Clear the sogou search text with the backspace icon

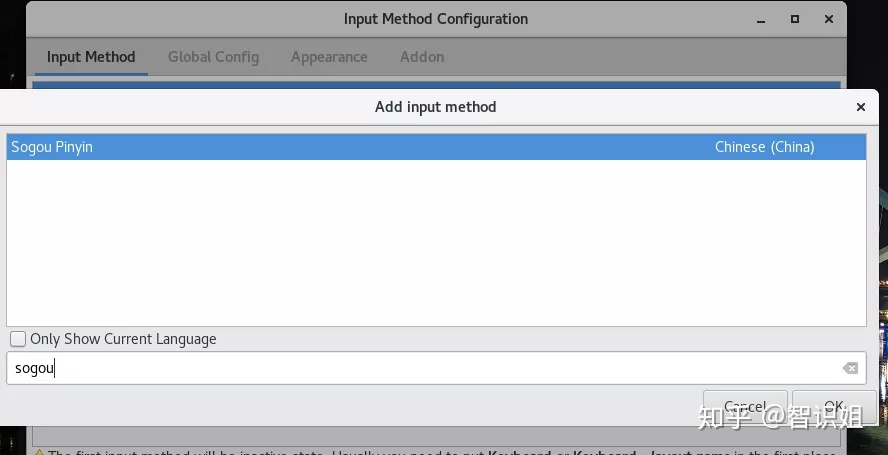(x=849, y=368)
